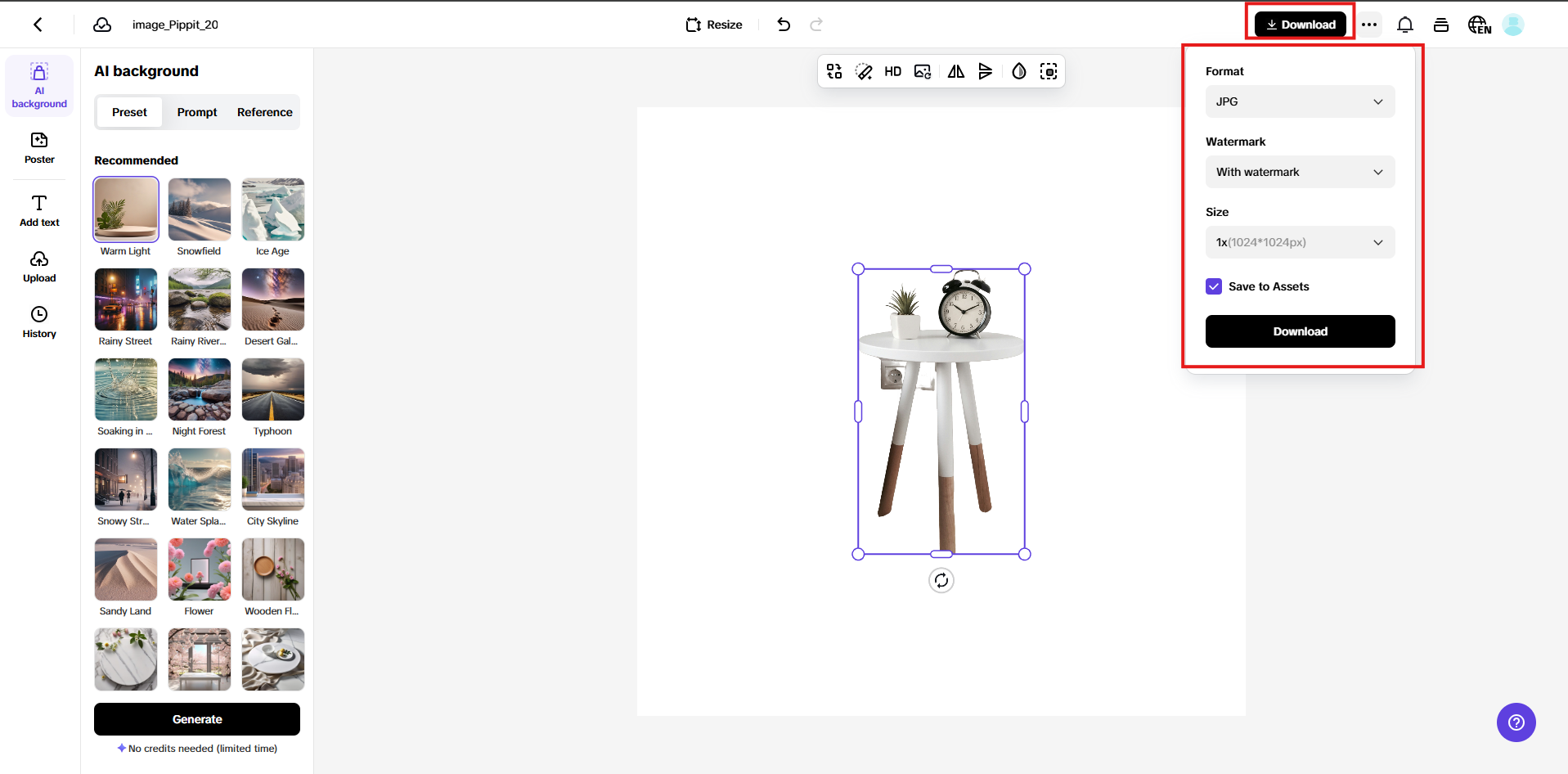Select the Add text tool
Image resolution: width=1568 pixels, height=774 pixels.
[39, 210]
